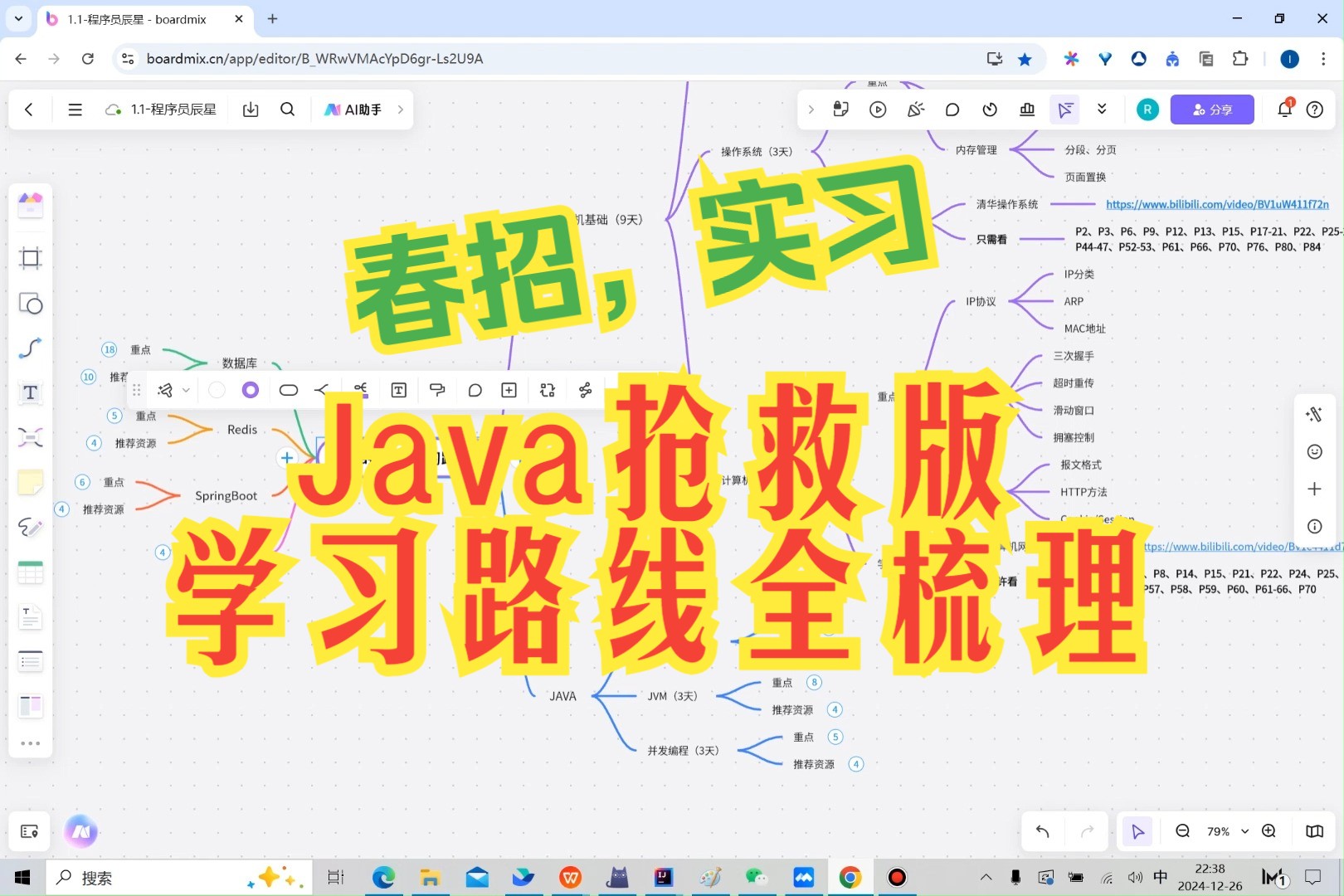Select the purple circle color swatch
The image size is (1344, 896).
(x=251, y=390)
